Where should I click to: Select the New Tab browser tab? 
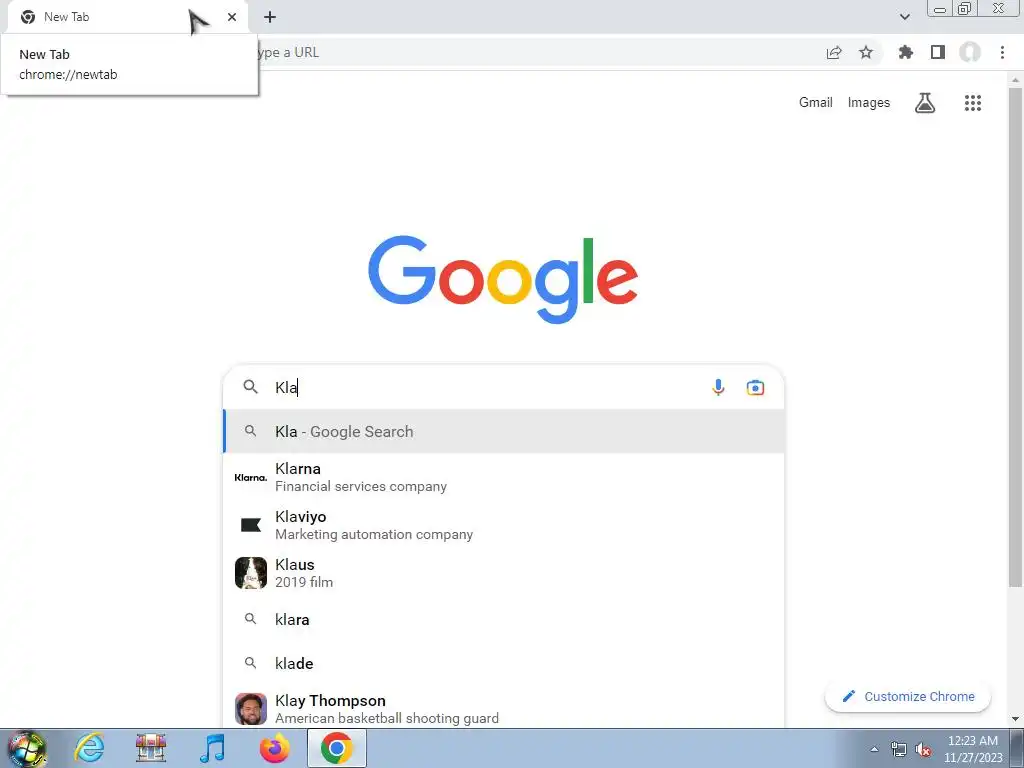tap(127, 17)
